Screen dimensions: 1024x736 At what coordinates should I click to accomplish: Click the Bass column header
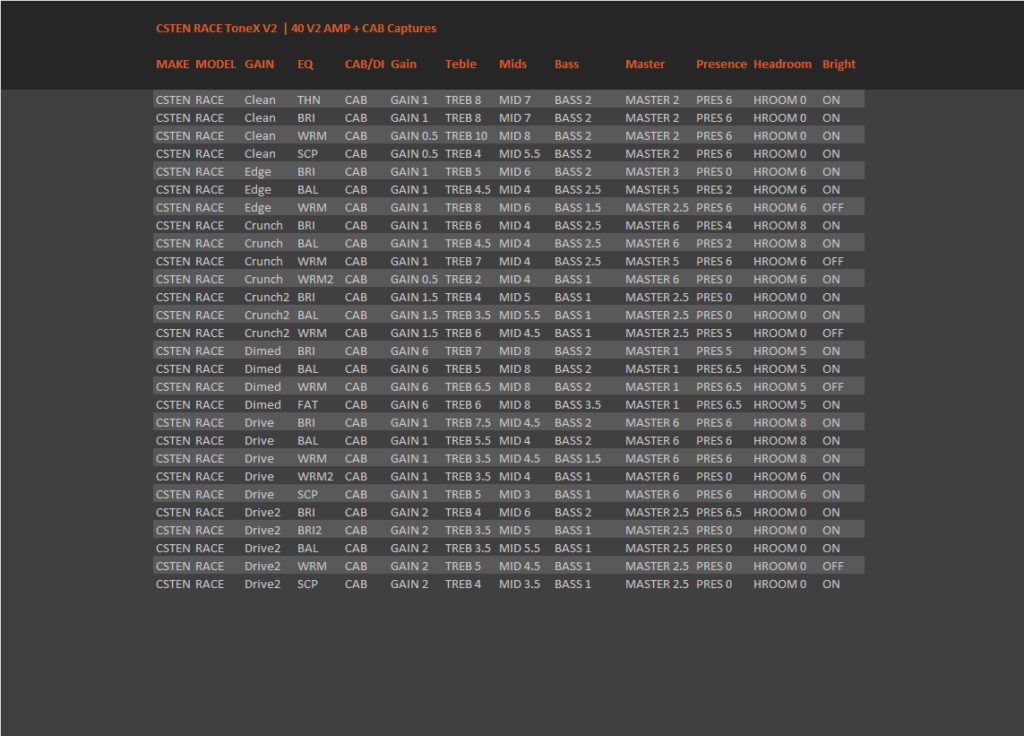pyautogui.click(x=566, y=64)
